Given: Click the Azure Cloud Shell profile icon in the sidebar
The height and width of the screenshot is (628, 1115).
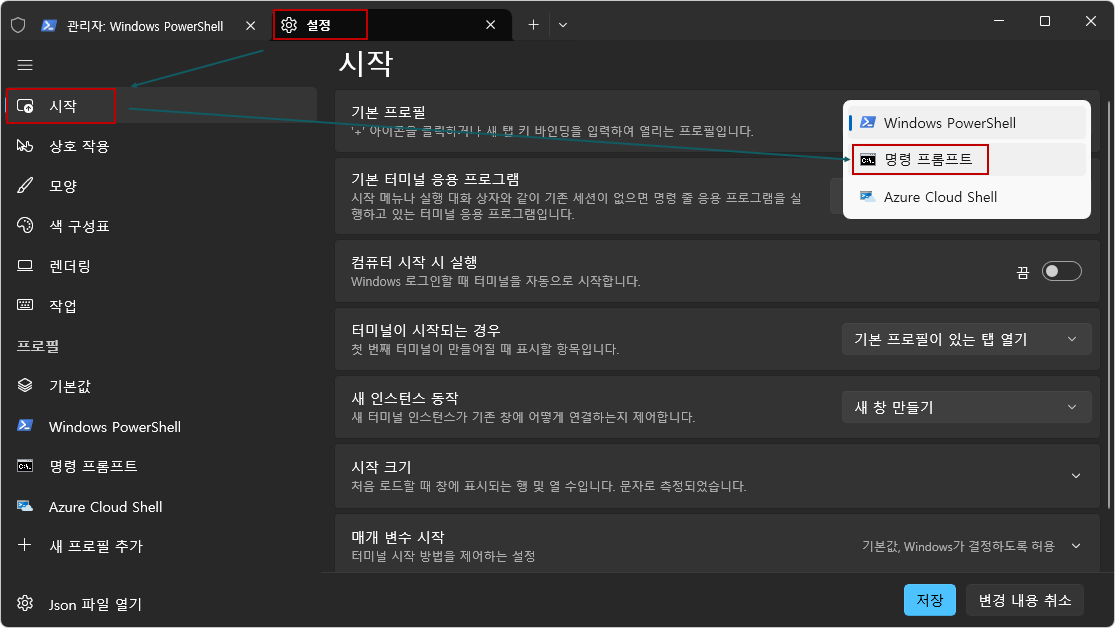Looking at the screenshot, I should [x=25, y=506].
